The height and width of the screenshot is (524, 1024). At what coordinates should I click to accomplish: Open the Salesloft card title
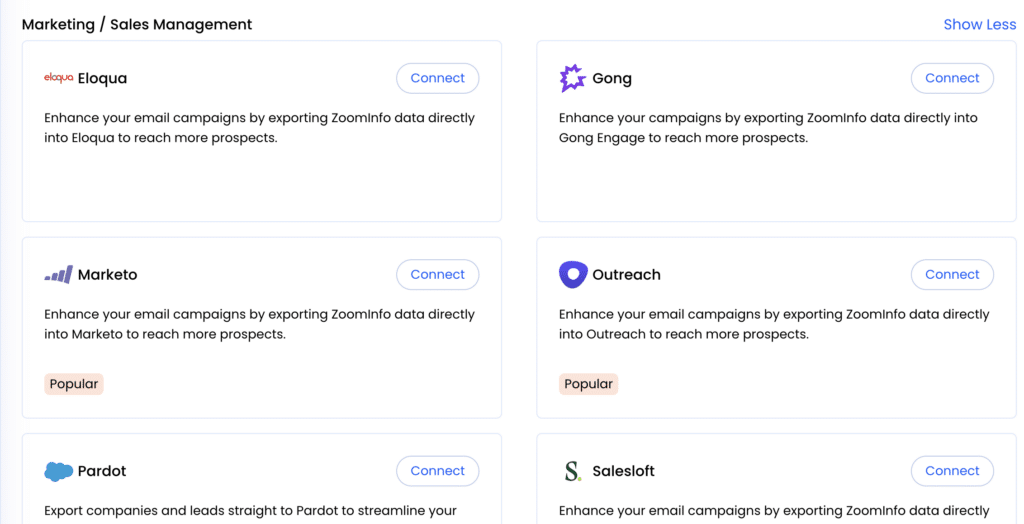623,471
